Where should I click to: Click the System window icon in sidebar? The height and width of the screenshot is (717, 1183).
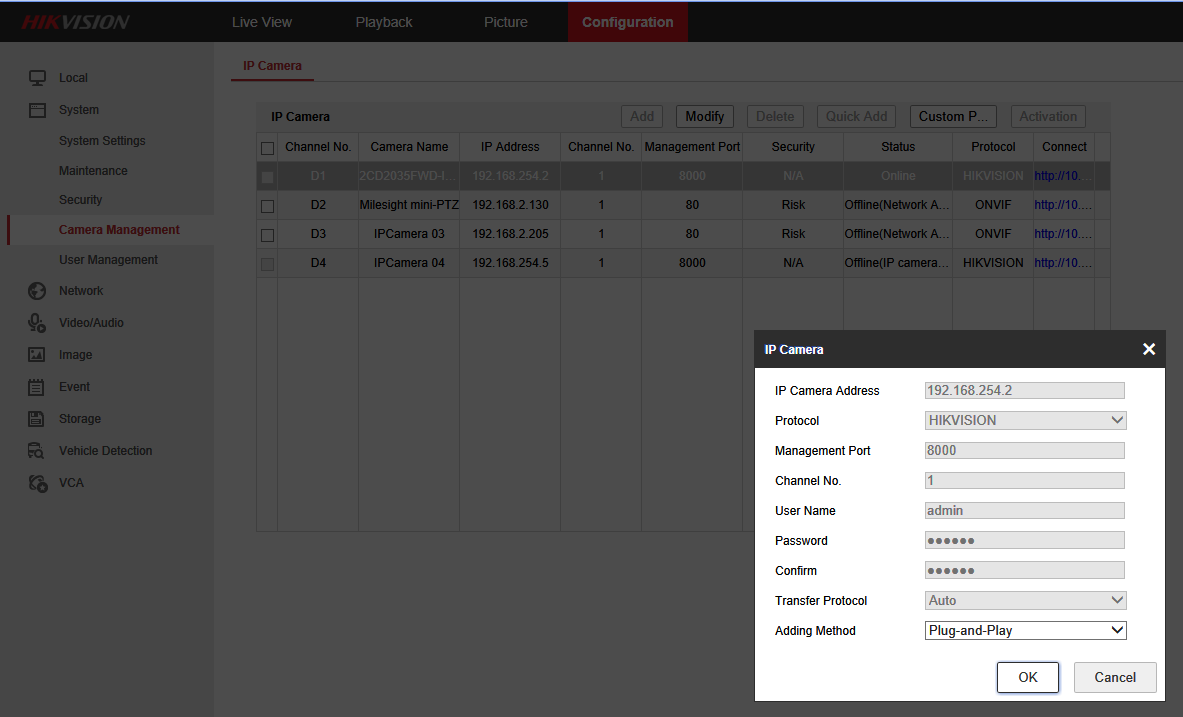(37, 110)
